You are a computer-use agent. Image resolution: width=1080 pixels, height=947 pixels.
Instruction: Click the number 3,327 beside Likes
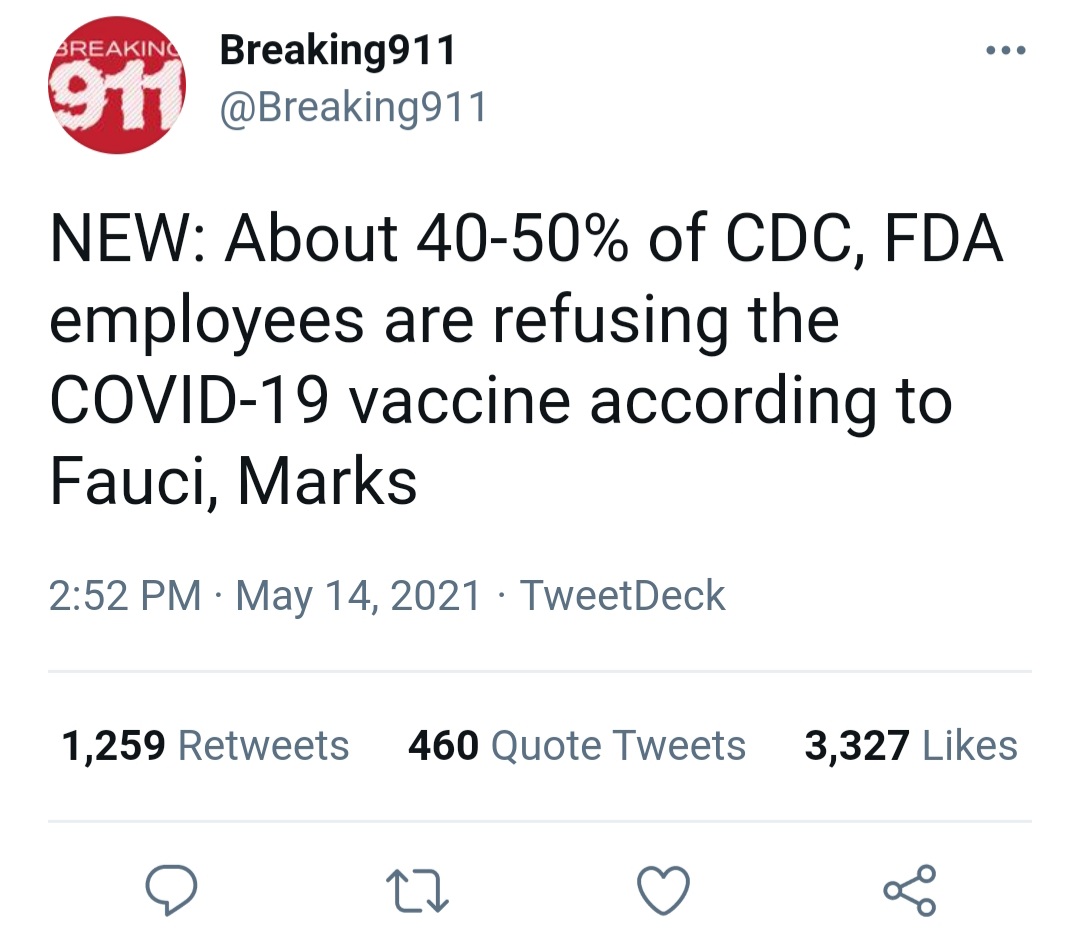click(856, 747)
